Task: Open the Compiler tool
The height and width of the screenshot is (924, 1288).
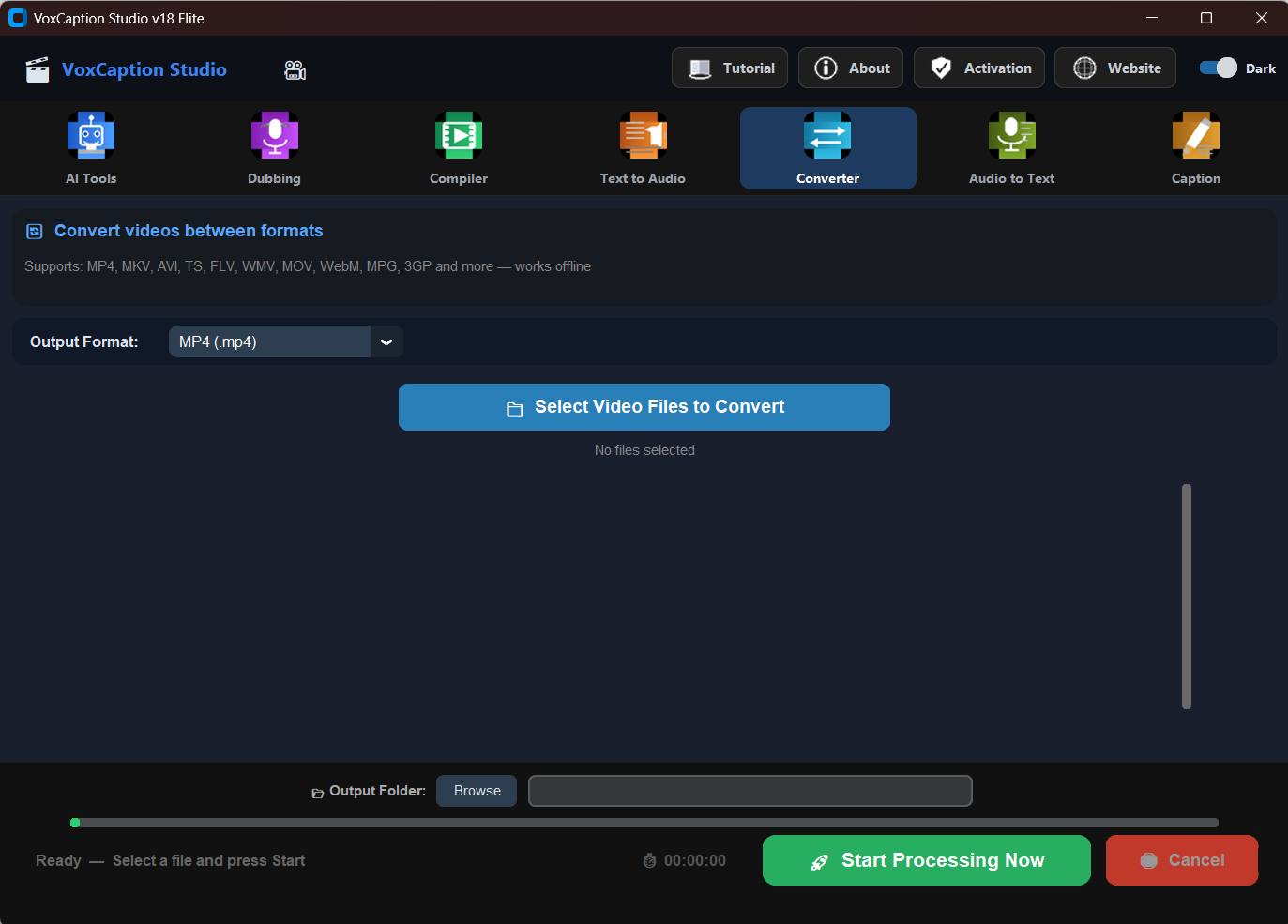Action: tap(458, 147)
